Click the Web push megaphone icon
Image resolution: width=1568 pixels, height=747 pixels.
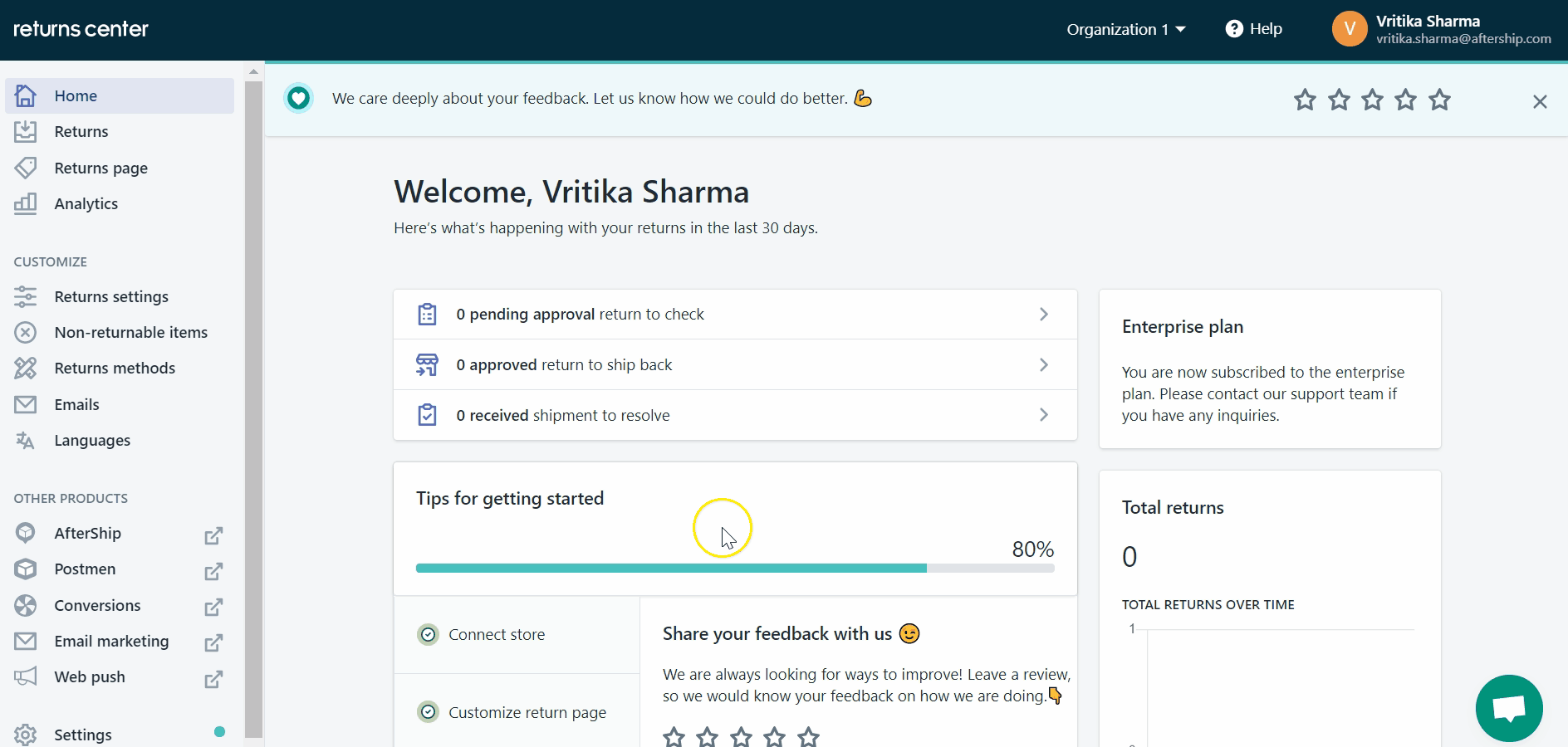click(x=26, y=676)
